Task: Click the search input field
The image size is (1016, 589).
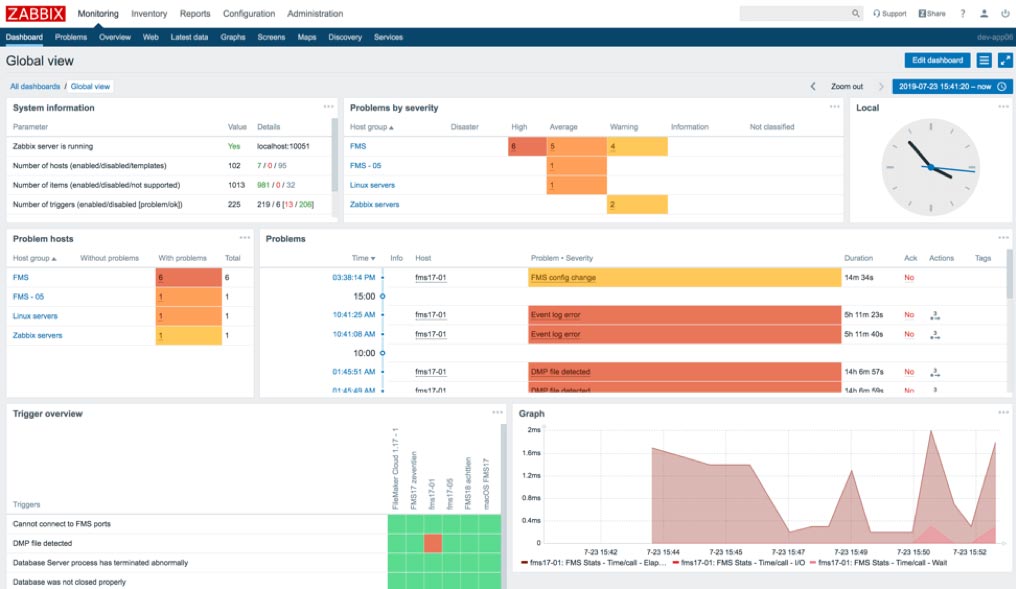Action: point(795,13)
